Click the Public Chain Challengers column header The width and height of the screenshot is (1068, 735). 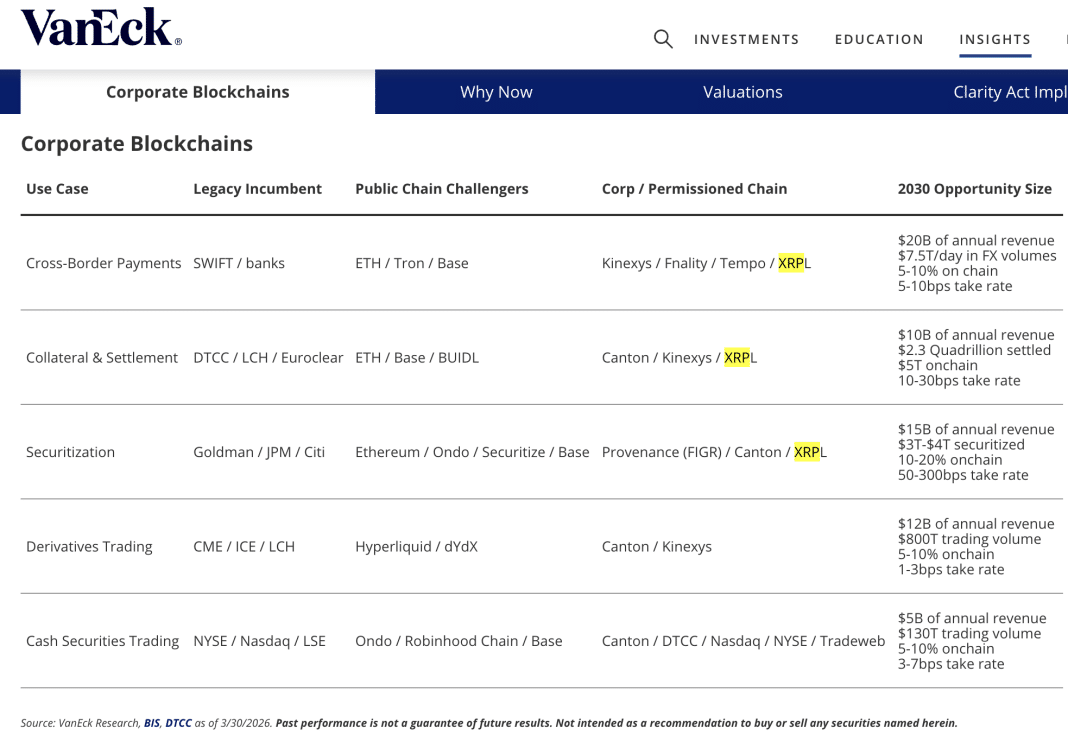point(441,189)
